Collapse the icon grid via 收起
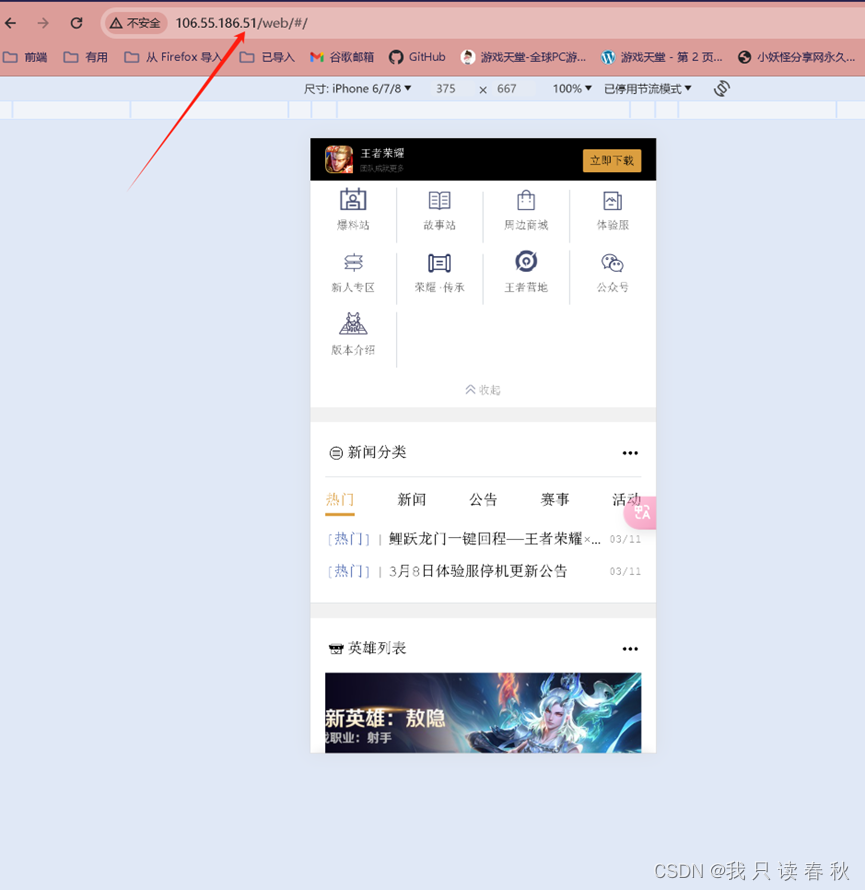Viewport: 865px width, 890px height. pos(483,390)
